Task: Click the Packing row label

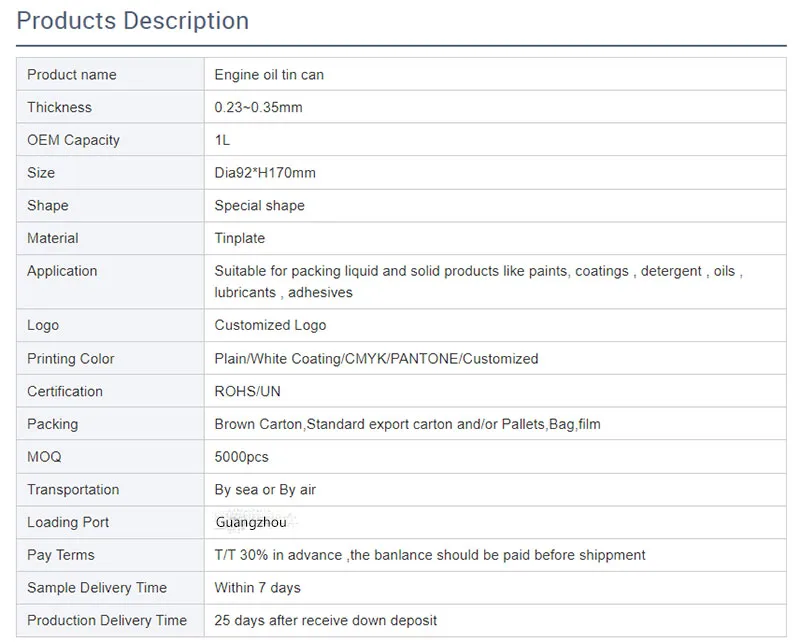Action: coord(52,424)
